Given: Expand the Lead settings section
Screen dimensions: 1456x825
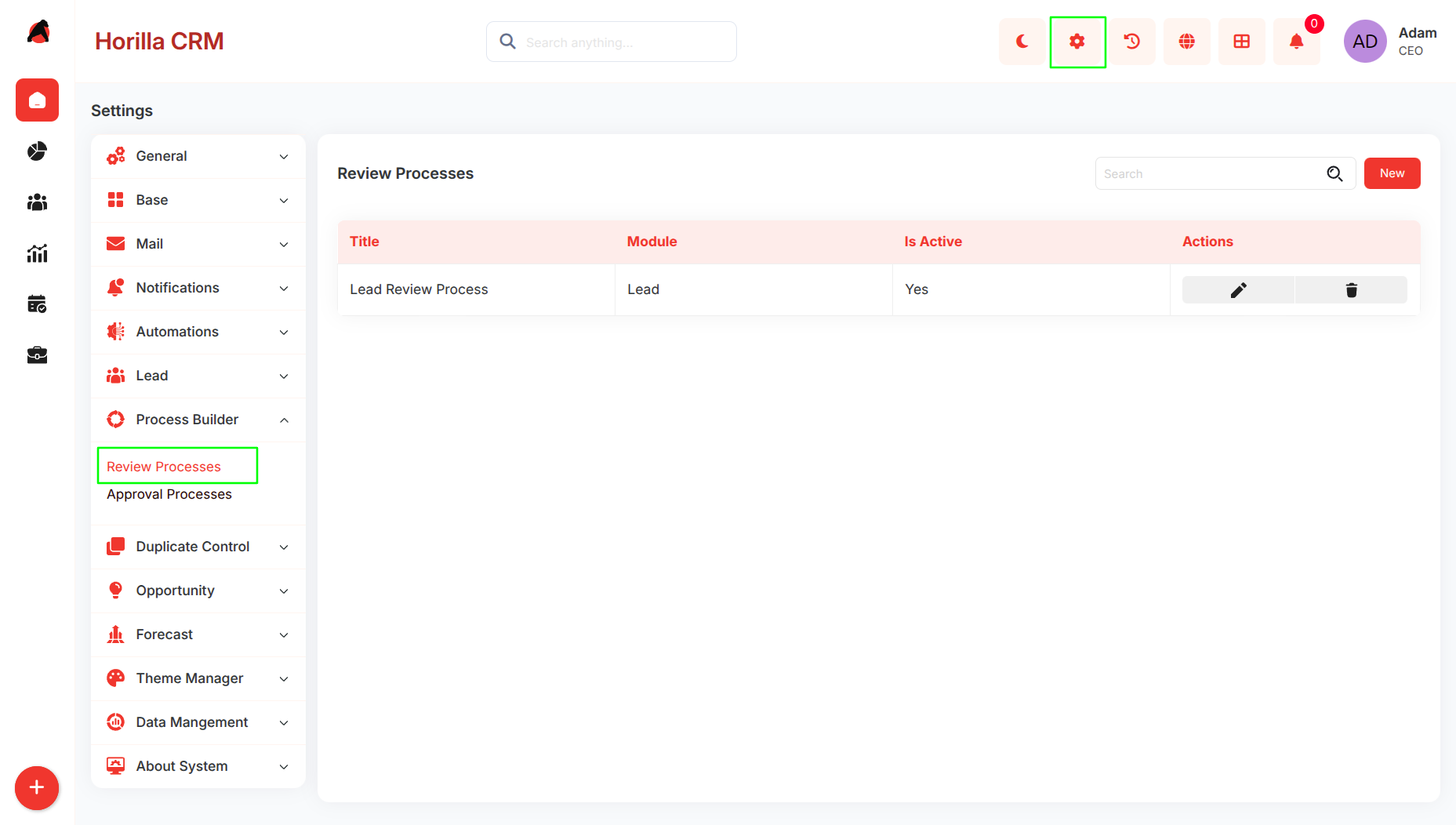Looking at the screenshot, I should pyautogui.click(x=198, y=376).
